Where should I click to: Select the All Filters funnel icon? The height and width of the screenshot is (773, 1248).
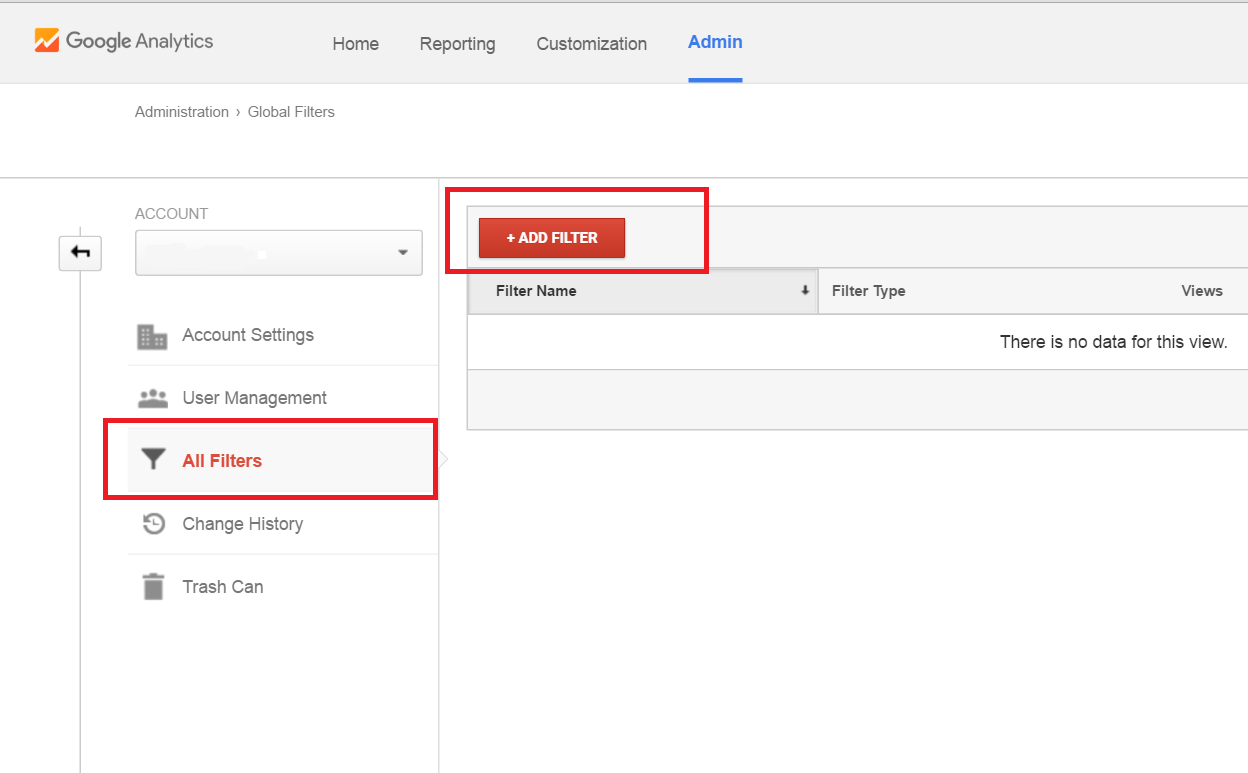pos(153,460)
